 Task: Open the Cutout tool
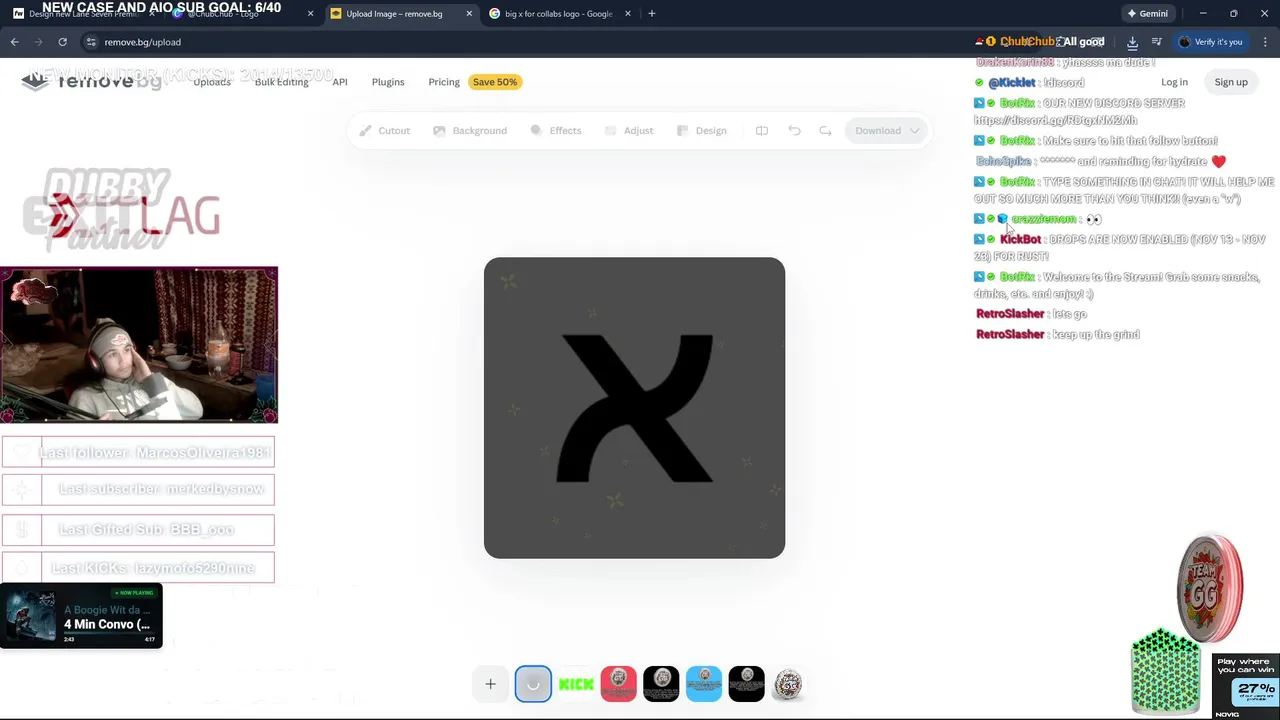click(x=385, y=131)
